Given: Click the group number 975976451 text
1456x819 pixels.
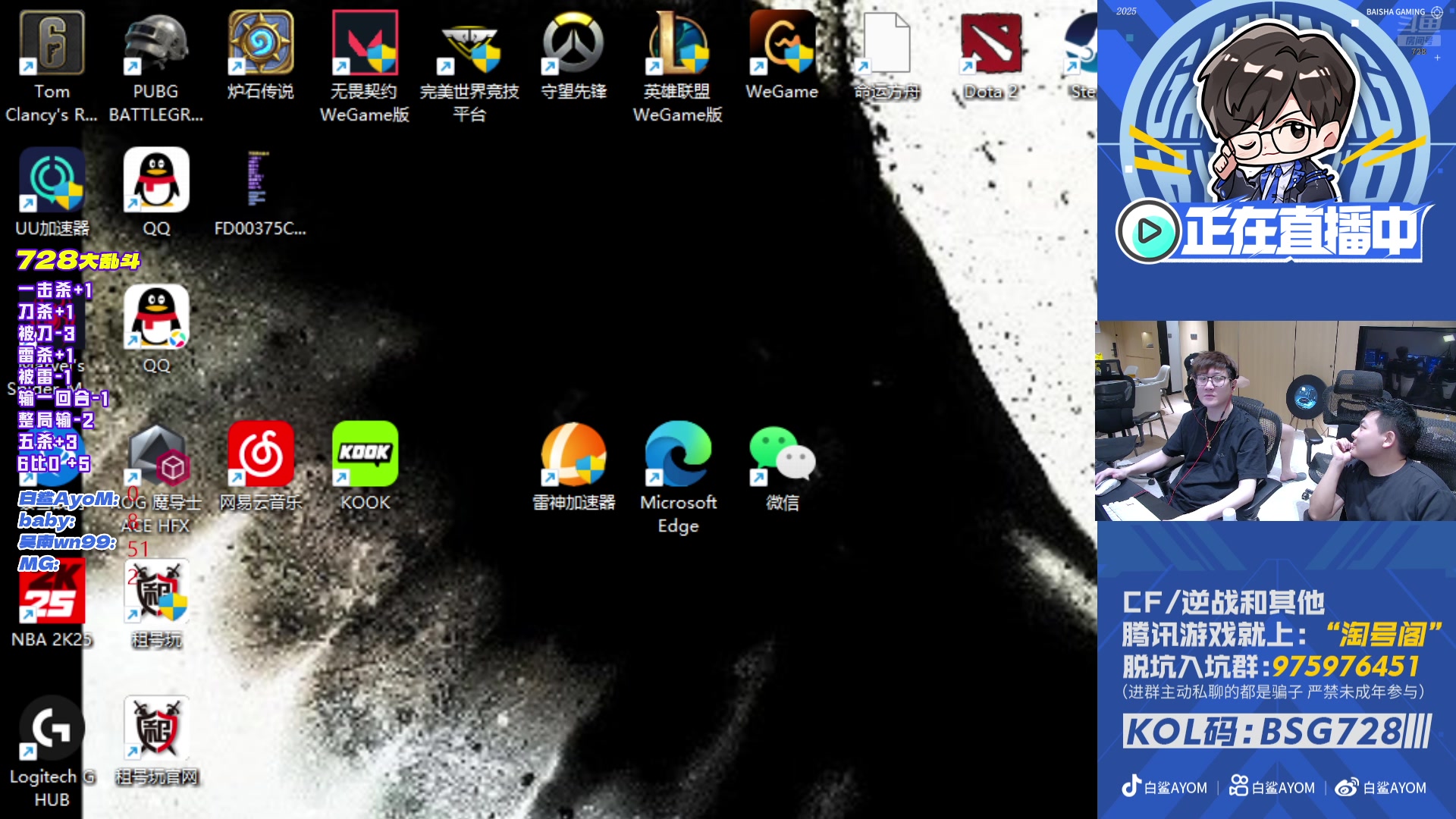Looking at the screenshot, I should tap(1345, 667).
